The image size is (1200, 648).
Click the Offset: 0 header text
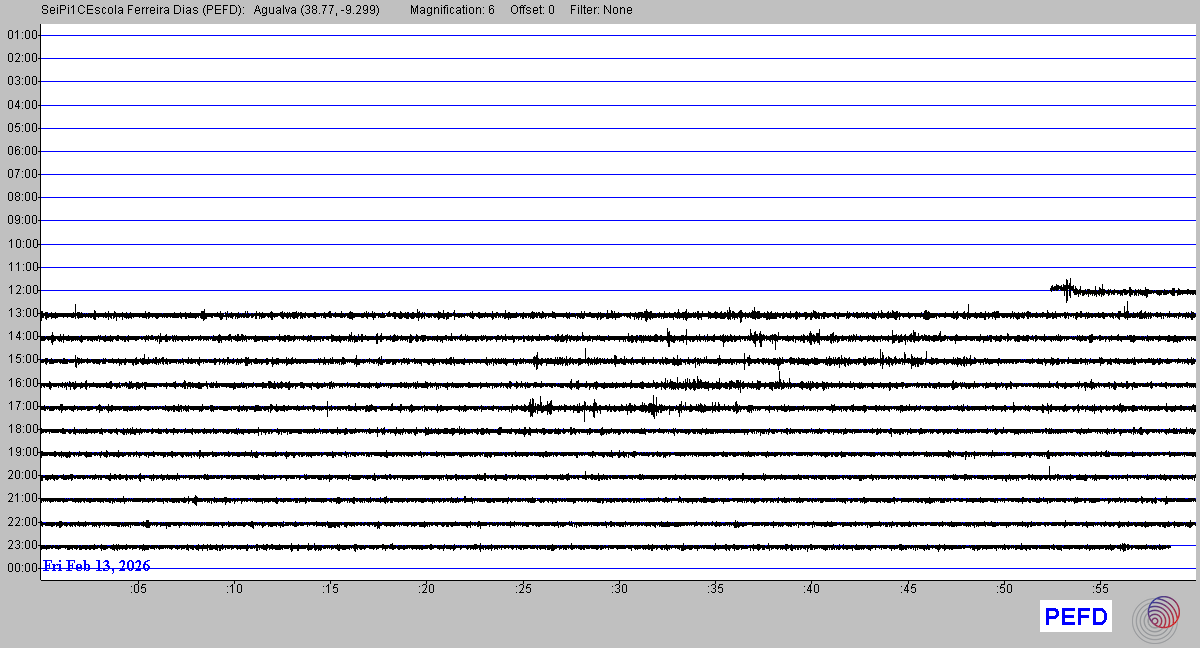[532, 10]
